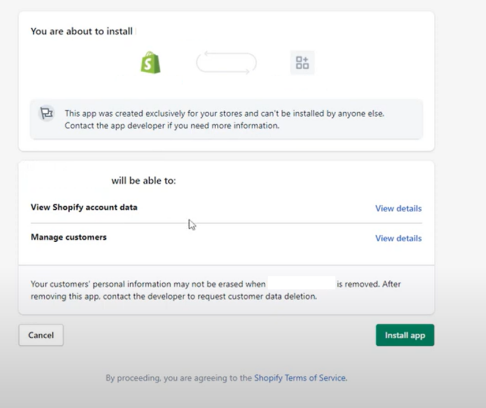Click the divider line between the two permissions
The image size is (486, 408).
click(x=226, y=223)
